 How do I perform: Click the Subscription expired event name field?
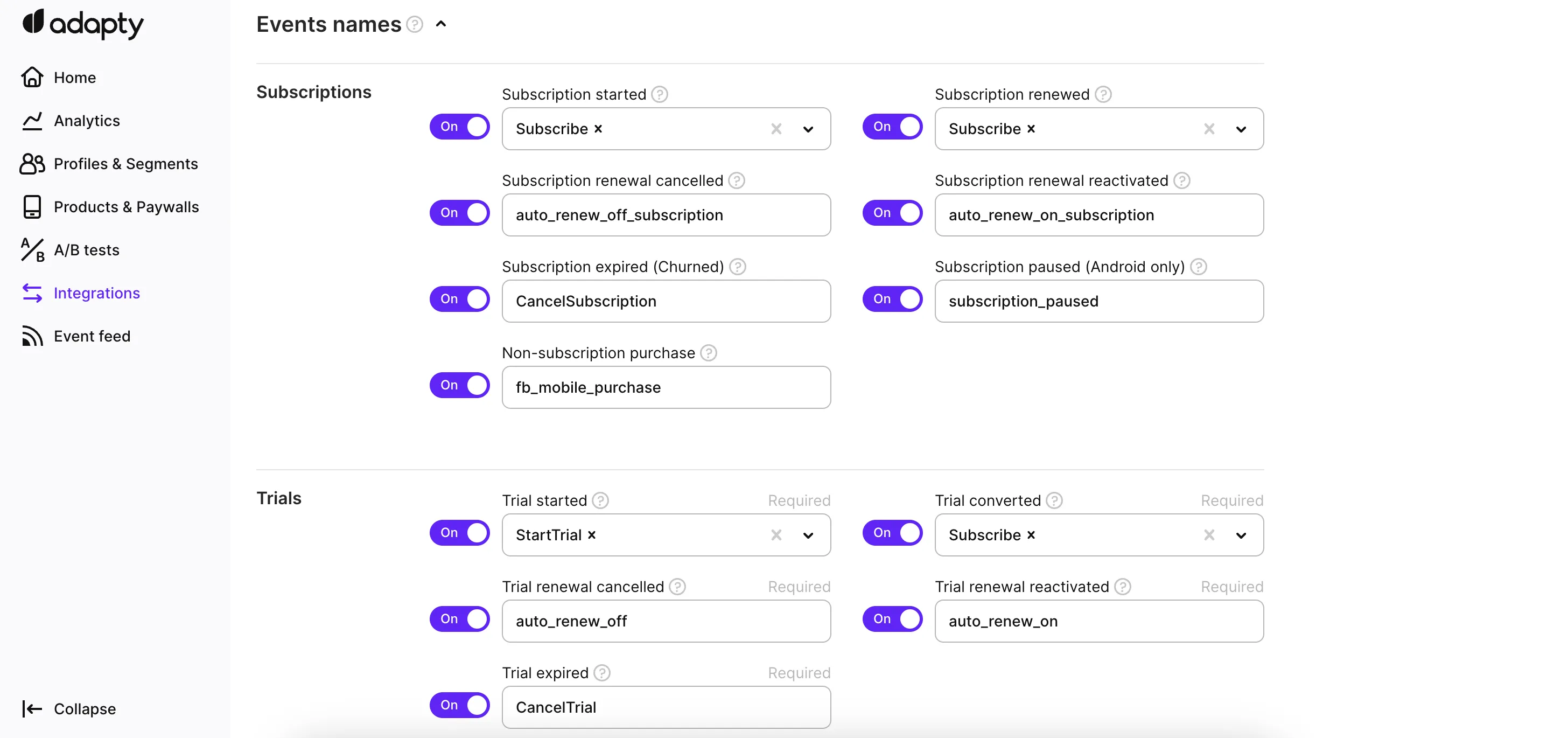[x=666, y=302]
